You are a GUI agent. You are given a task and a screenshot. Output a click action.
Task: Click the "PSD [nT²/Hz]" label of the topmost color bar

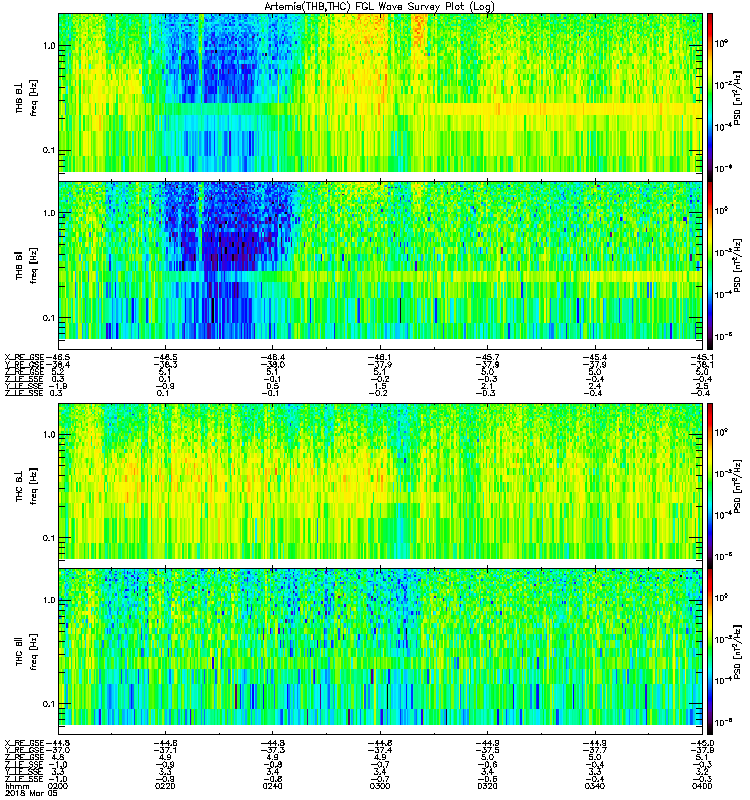[x=737, y=98]
